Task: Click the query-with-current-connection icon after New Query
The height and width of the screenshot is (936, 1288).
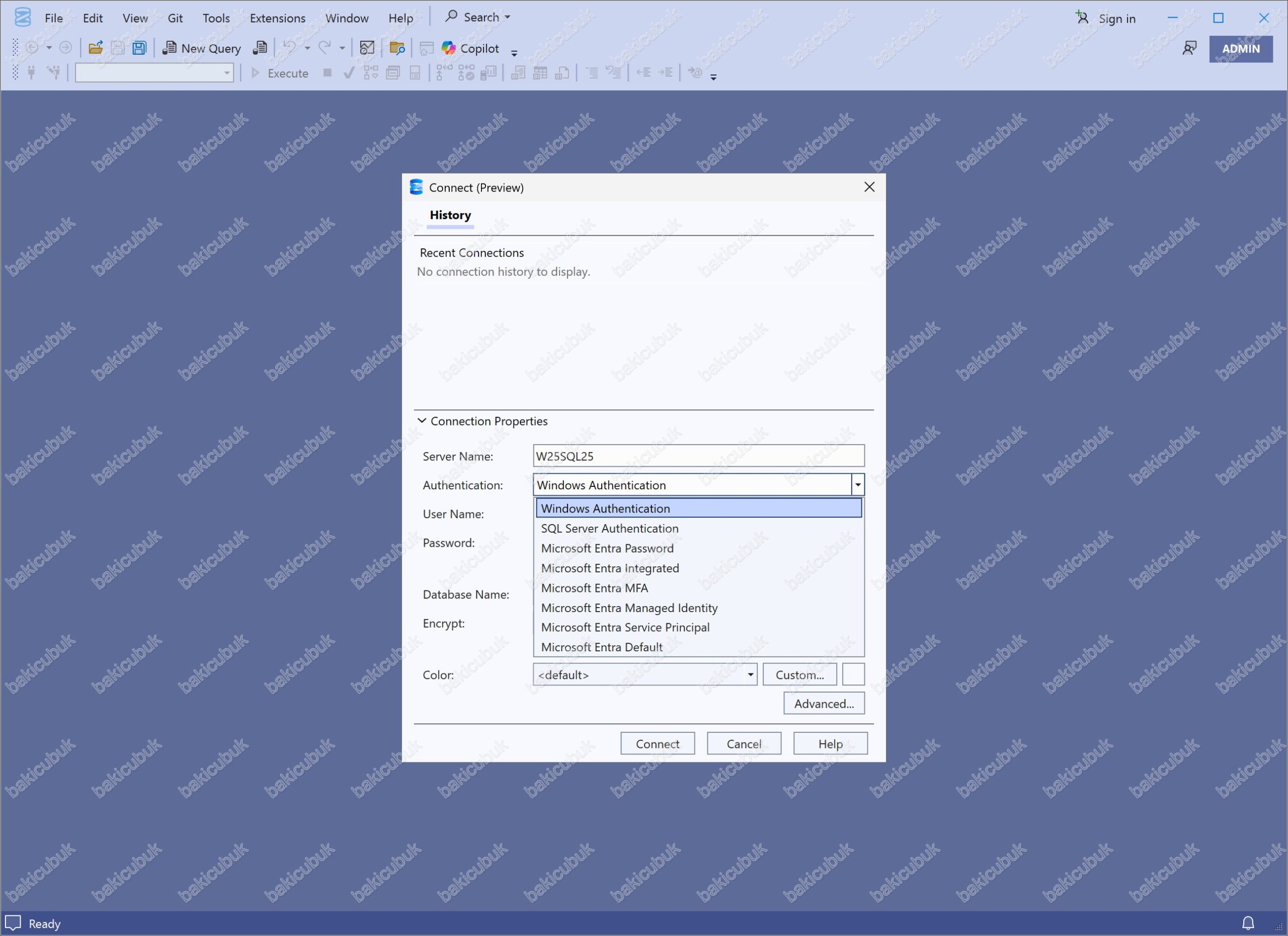Action: [260, 48]
